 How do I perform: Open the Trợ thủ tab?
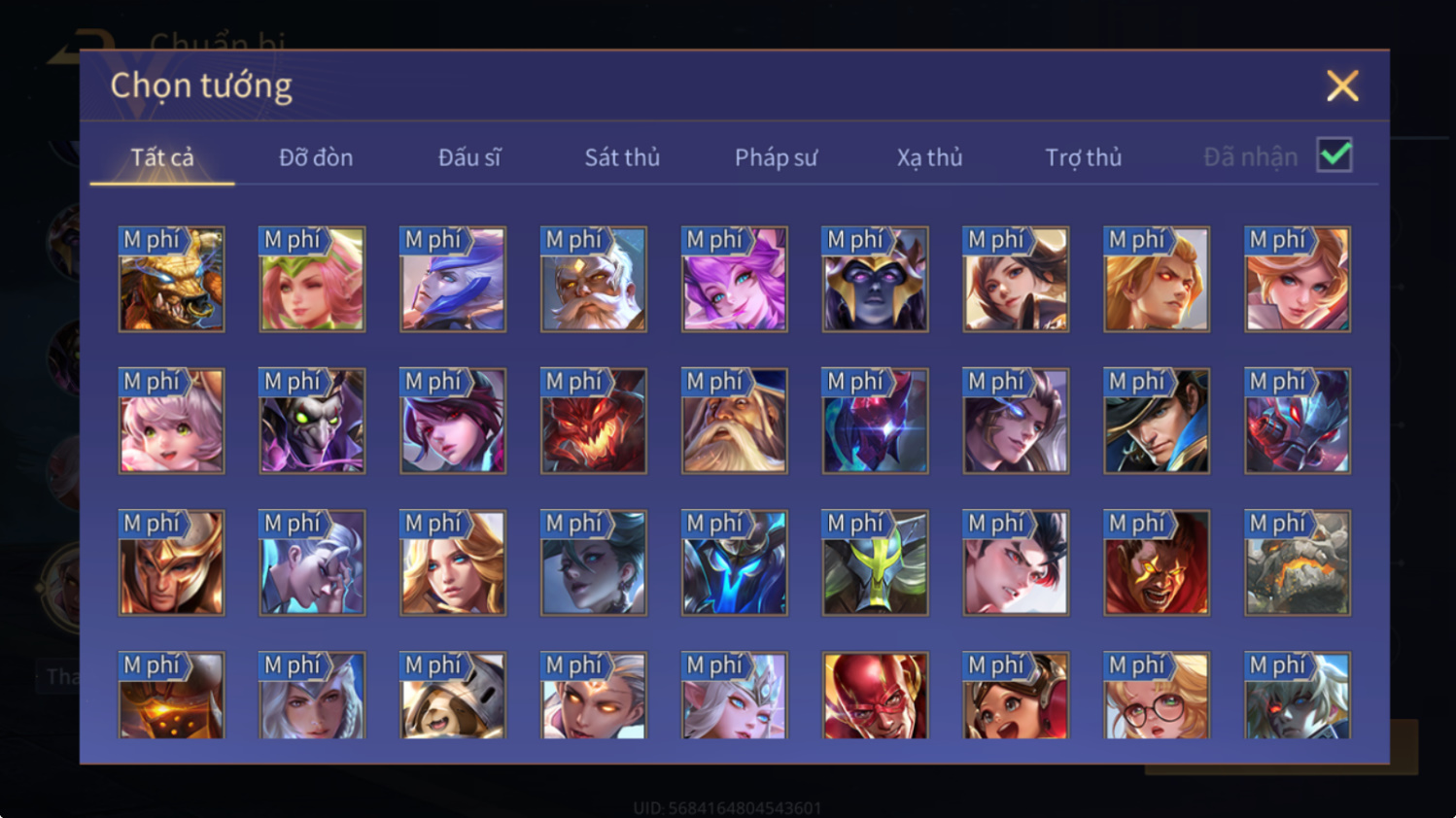(1083, 157)
